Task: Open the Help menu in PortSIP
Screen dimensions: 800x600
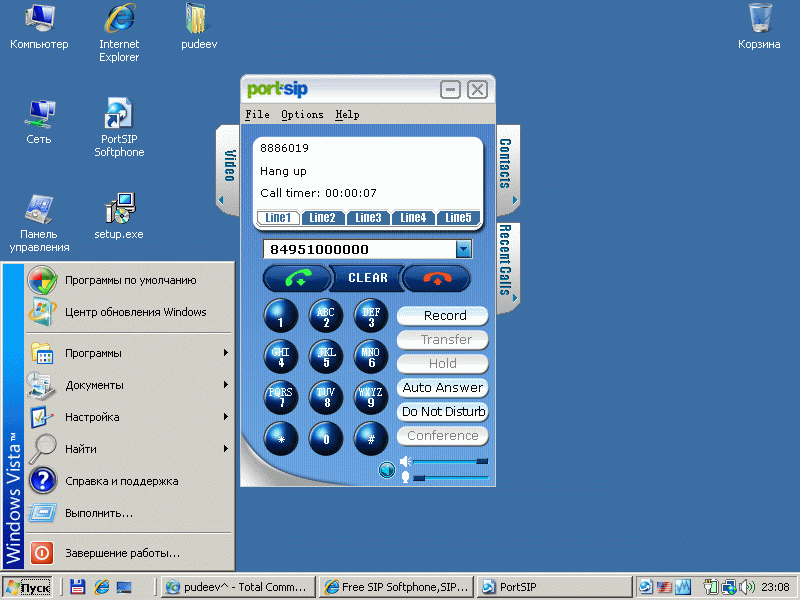Action: (347, 115)
